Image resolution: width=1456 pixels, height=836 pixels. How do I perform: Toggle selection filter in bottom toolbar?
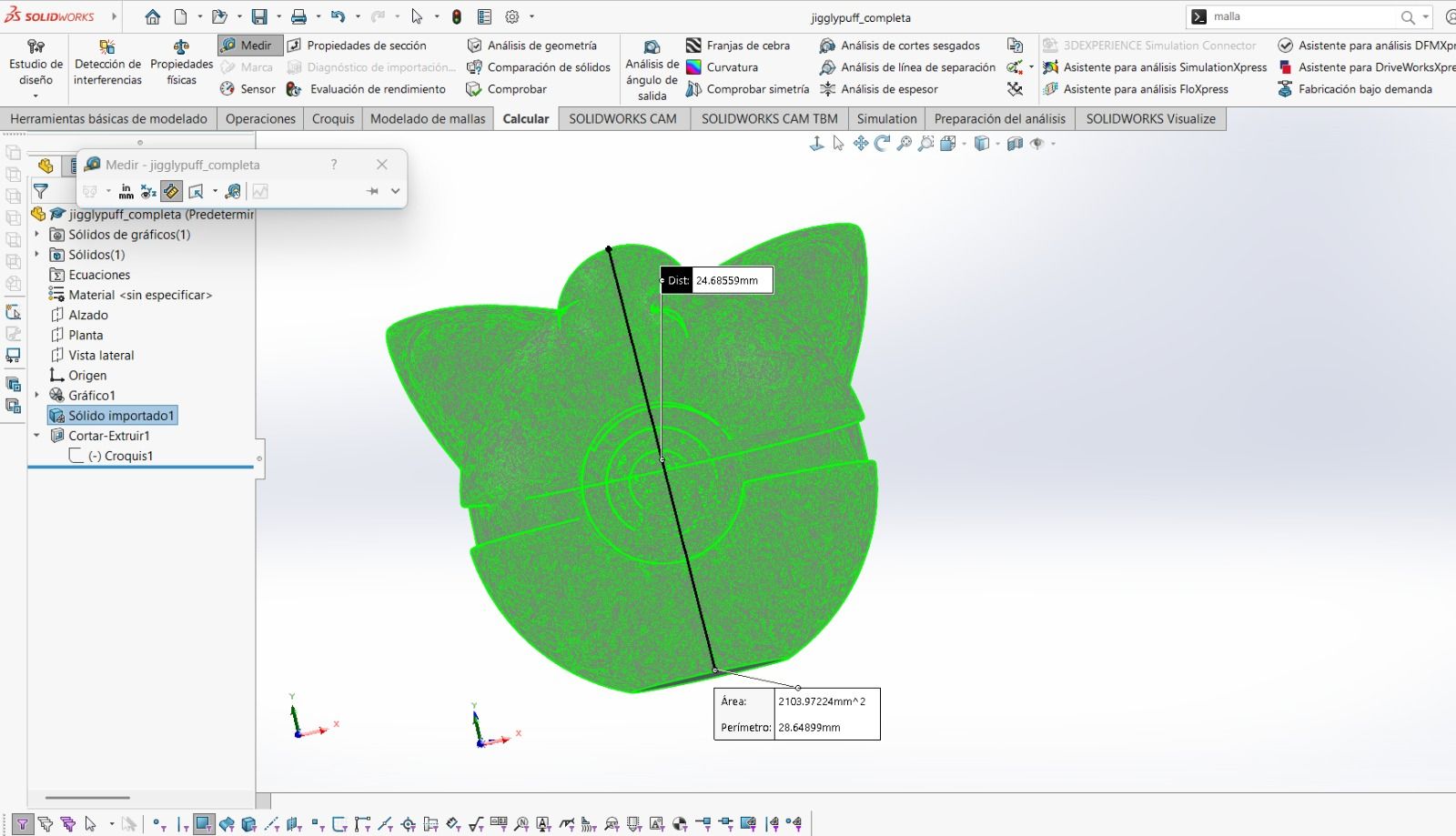(23, 824)
